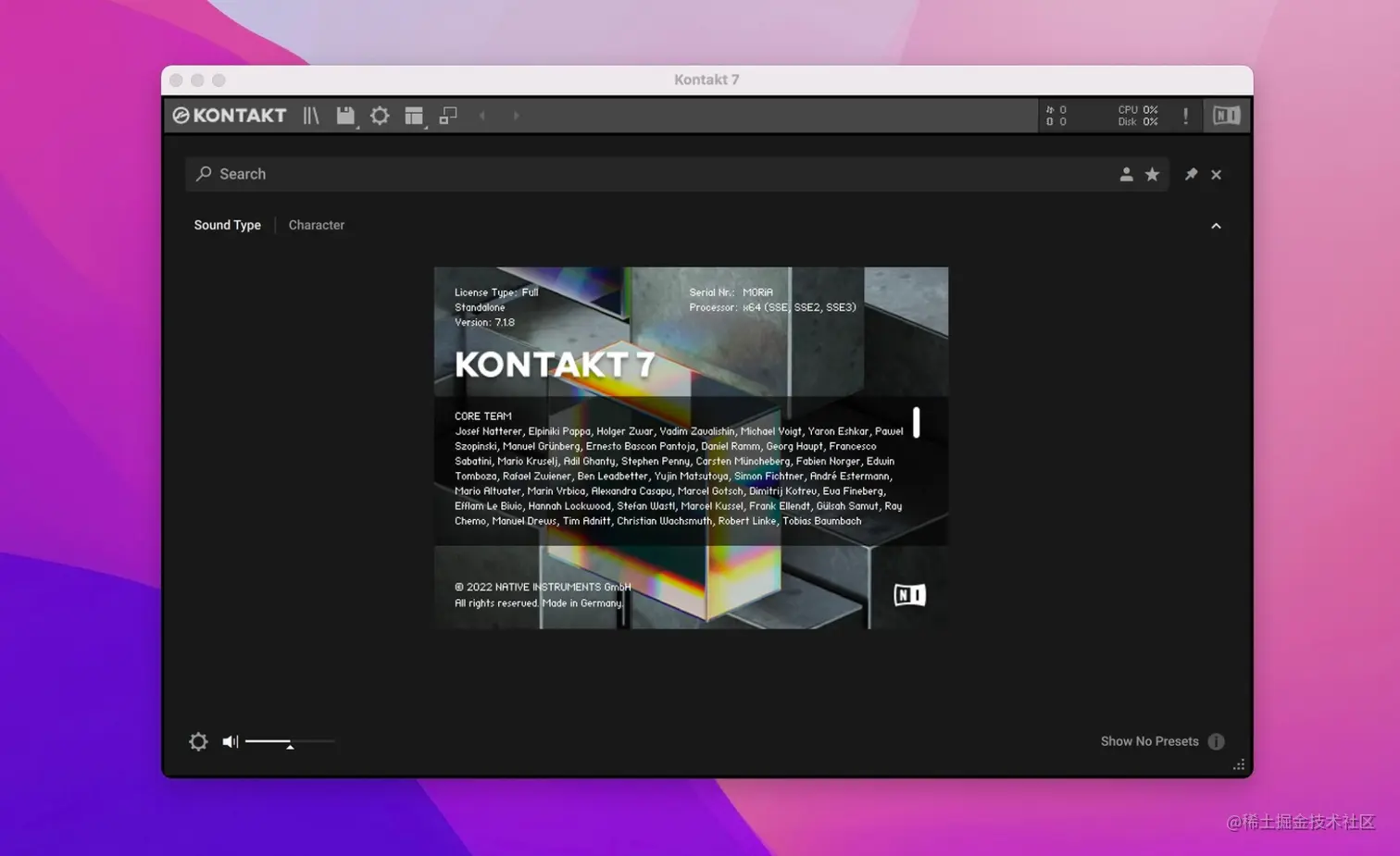The width and height of the screenshot is (1400, 856).
Task: Click the 'CORE TEAM' heading
Action: point(482,416)
